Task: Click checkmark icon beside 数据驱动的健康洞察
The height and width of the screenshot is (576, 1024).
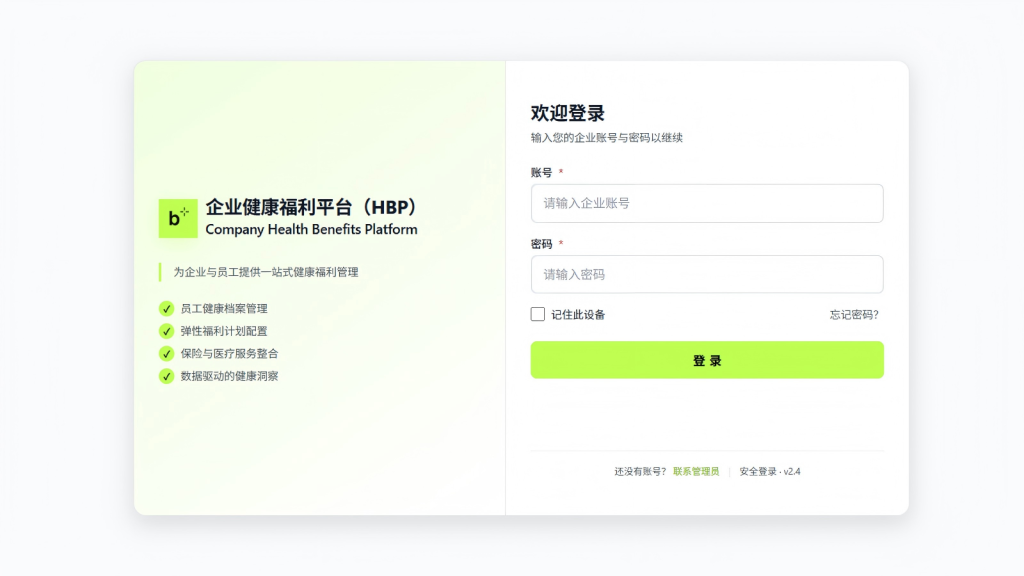Action: 167,376
